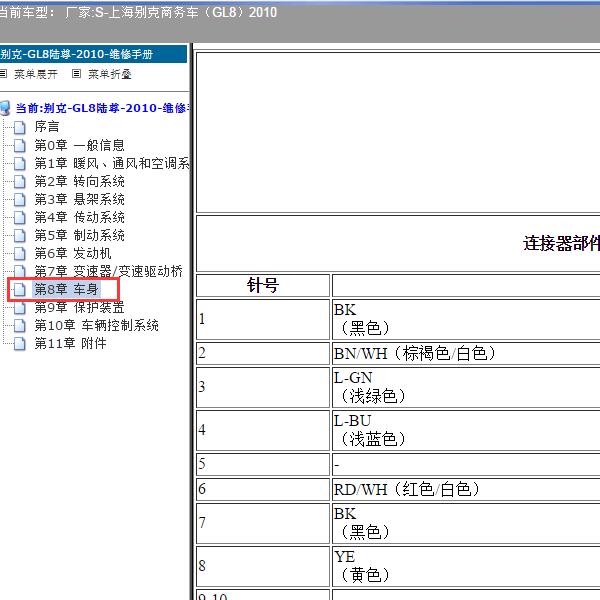The image size is (600, 600).
Task: Click page icon beside 第8章 车身
Action: click(x=20, y=290)
